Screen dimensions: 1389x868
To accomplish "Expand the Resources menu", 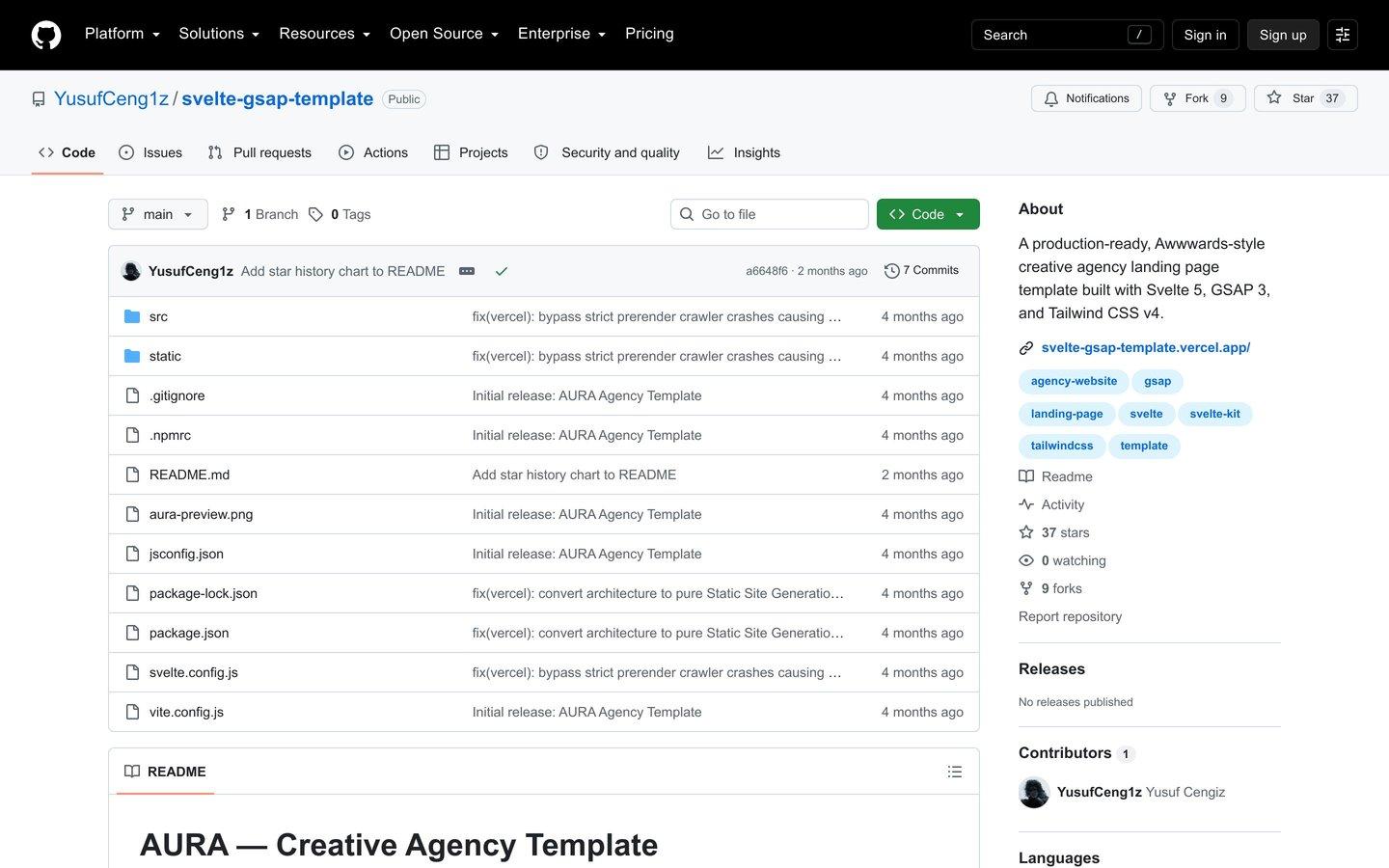I will click(x=325, y=34).
